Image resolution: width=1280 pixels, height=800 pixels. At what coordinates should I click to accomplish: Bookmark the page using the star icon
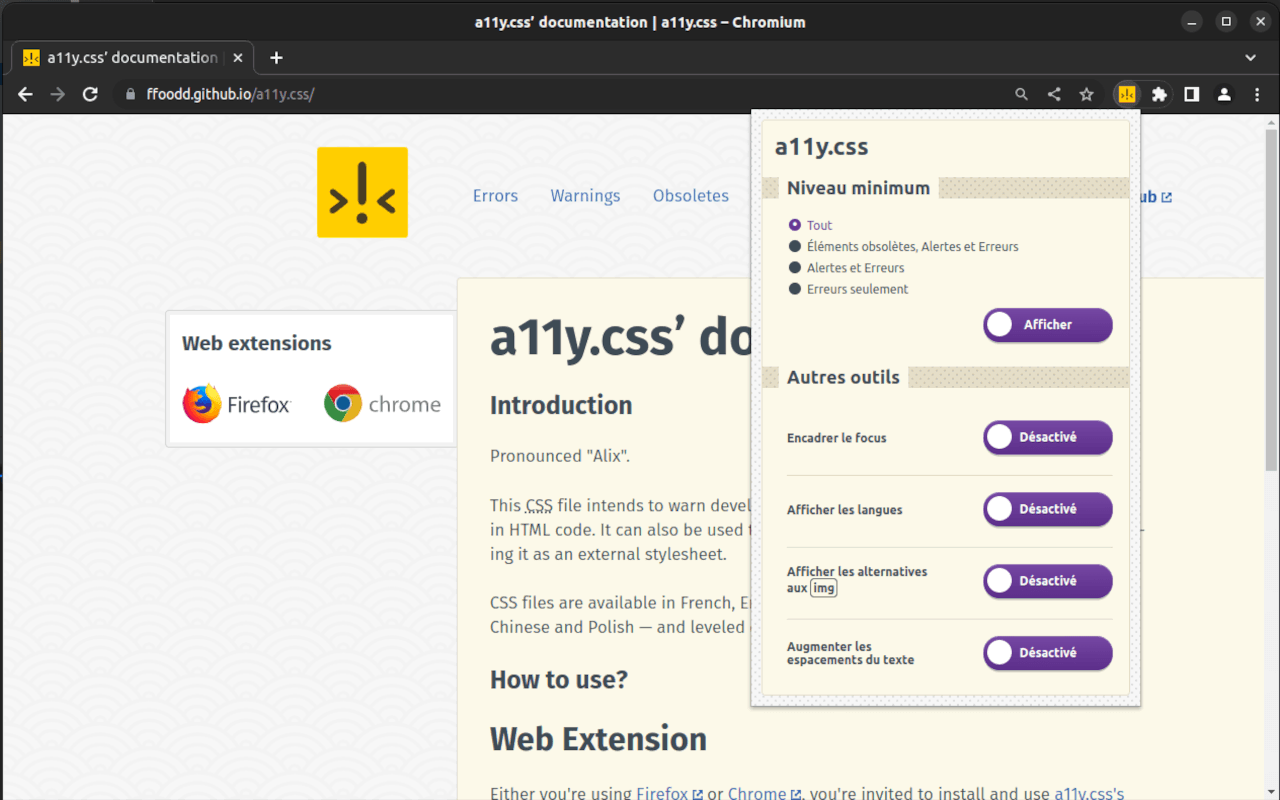[x=1087, y=94]
